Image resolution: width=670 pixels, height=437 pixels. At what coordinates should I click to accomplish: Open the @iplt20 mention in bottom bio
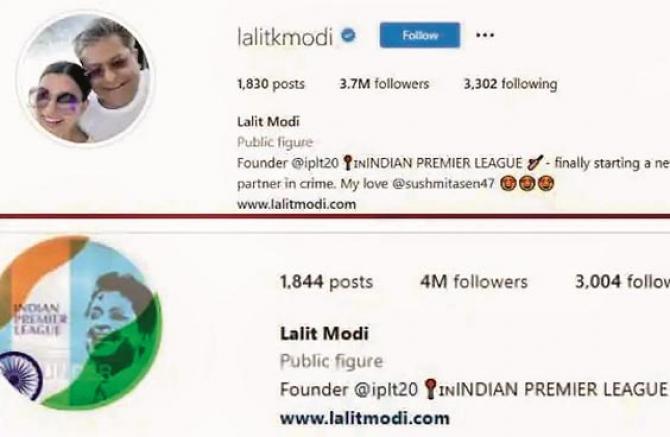pyautogui.click(x=385, y=390)
